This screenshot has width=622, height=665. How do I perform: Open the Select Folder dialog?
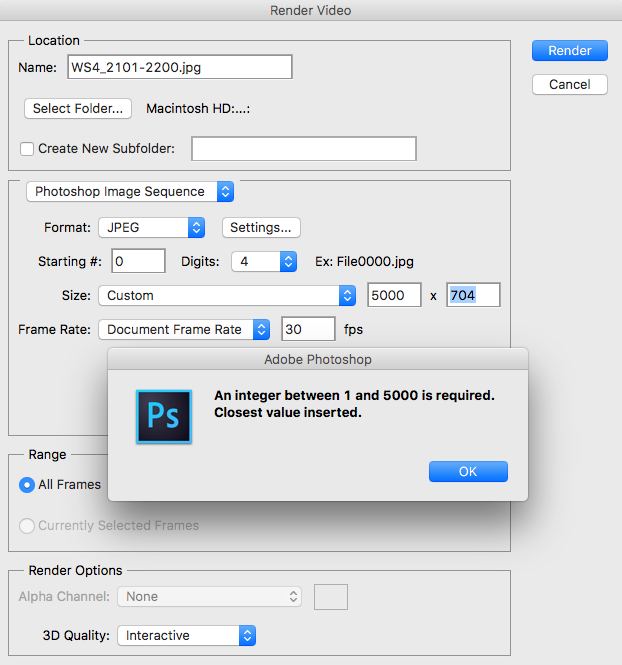78,109
